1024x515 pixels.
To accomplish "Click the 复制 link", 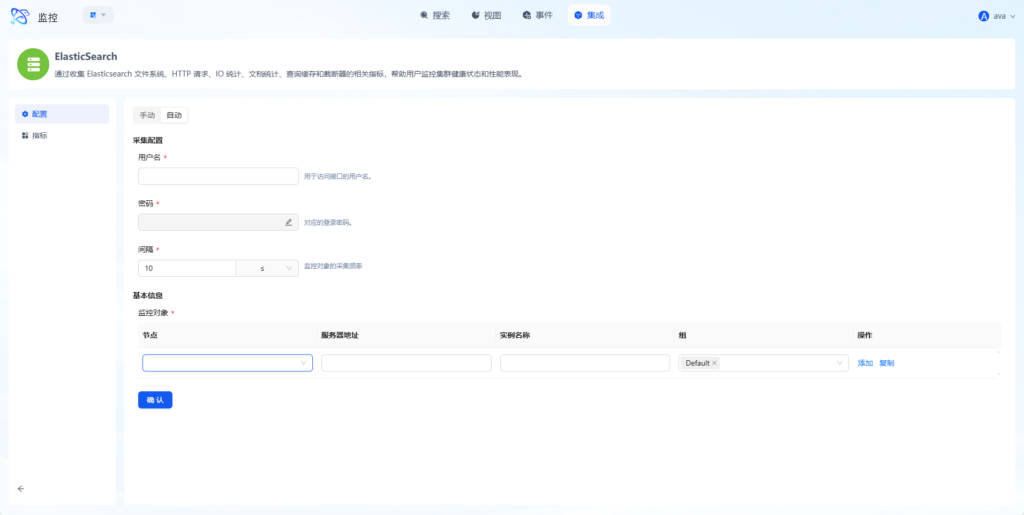I will (x=887, y=363).
